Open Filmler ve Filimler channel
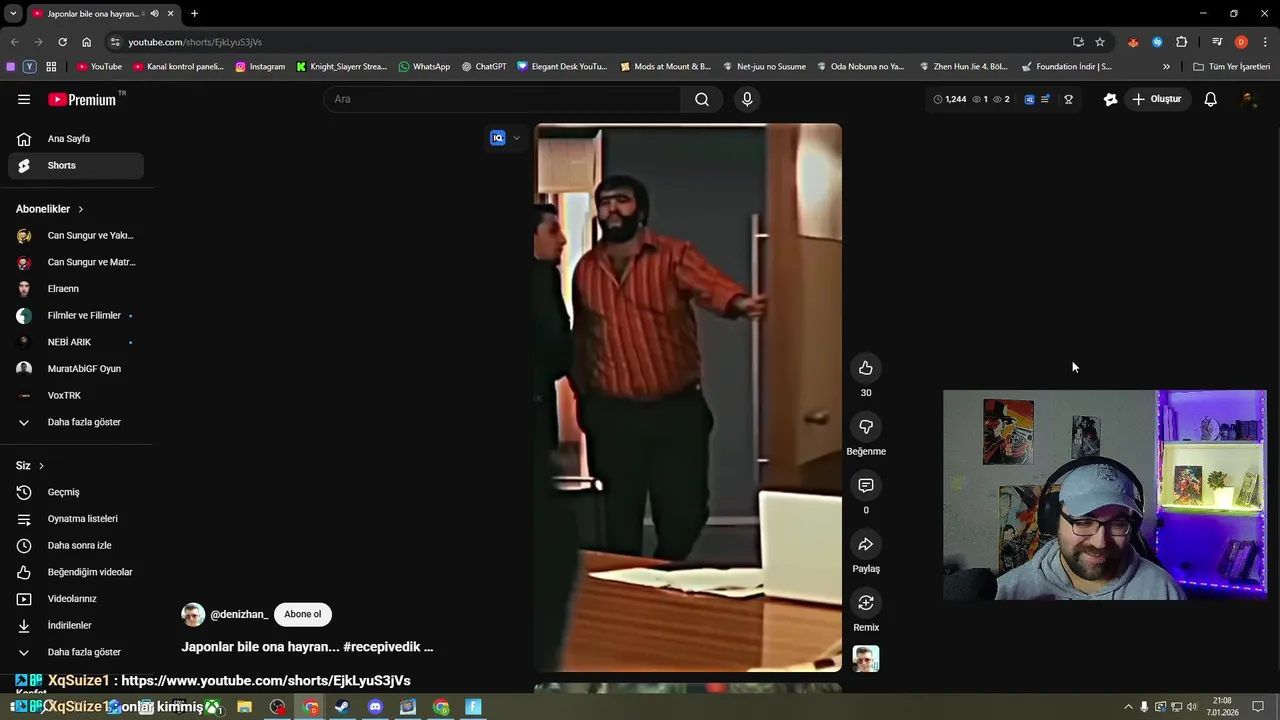This screenshot has height=720, width=1280. (76, 315)
